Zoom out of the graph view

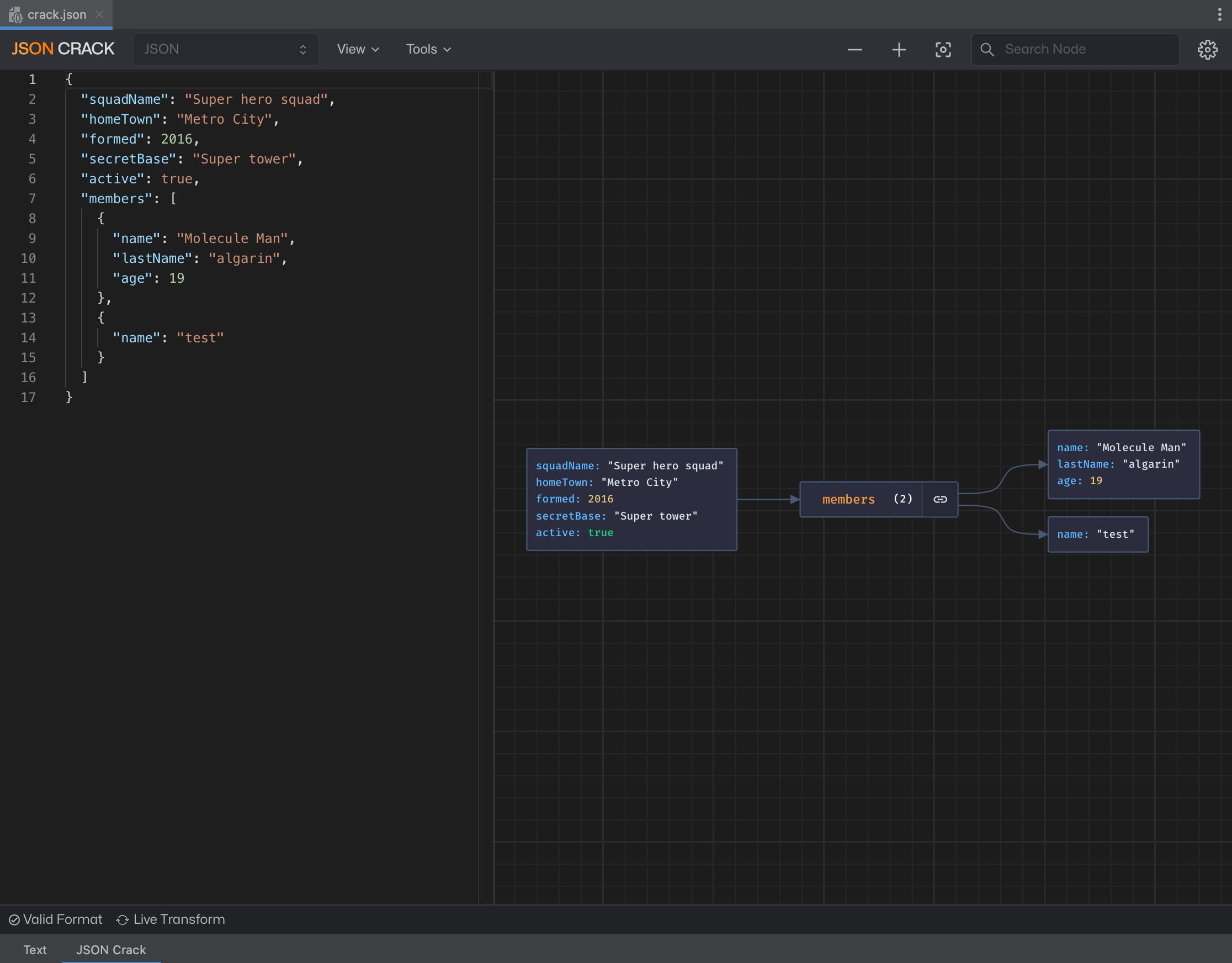point(854,49)
